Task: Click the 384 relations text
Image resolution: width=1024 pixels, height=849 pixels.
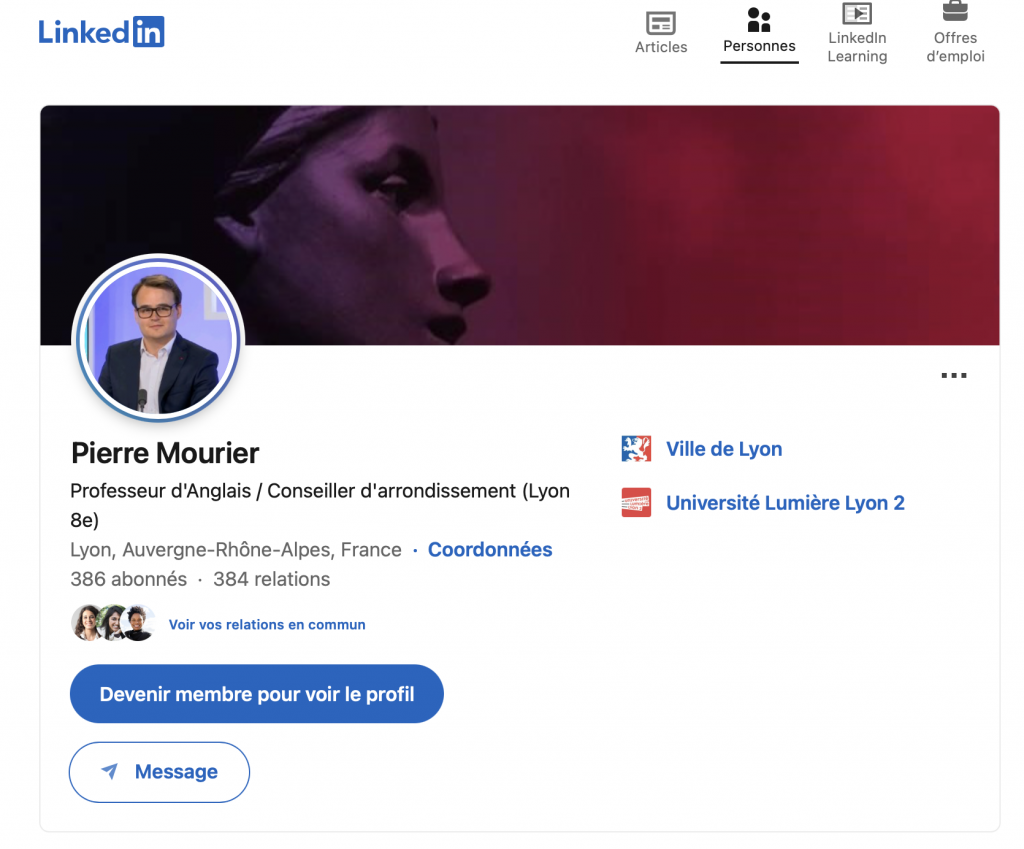Action: coord(272,579)
